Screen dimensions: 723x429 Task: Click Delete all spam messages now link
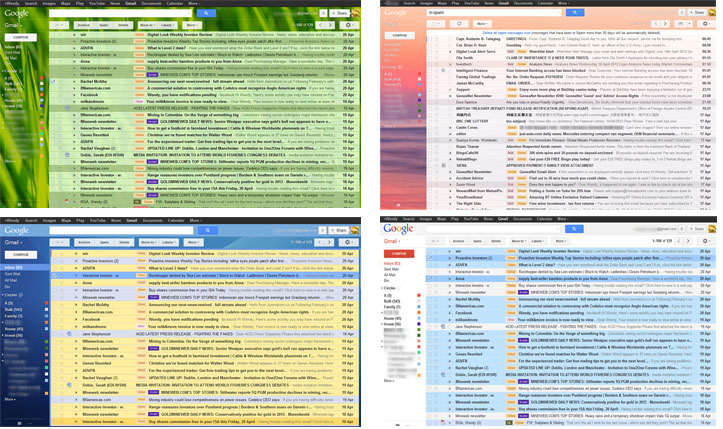click(506, 33)
